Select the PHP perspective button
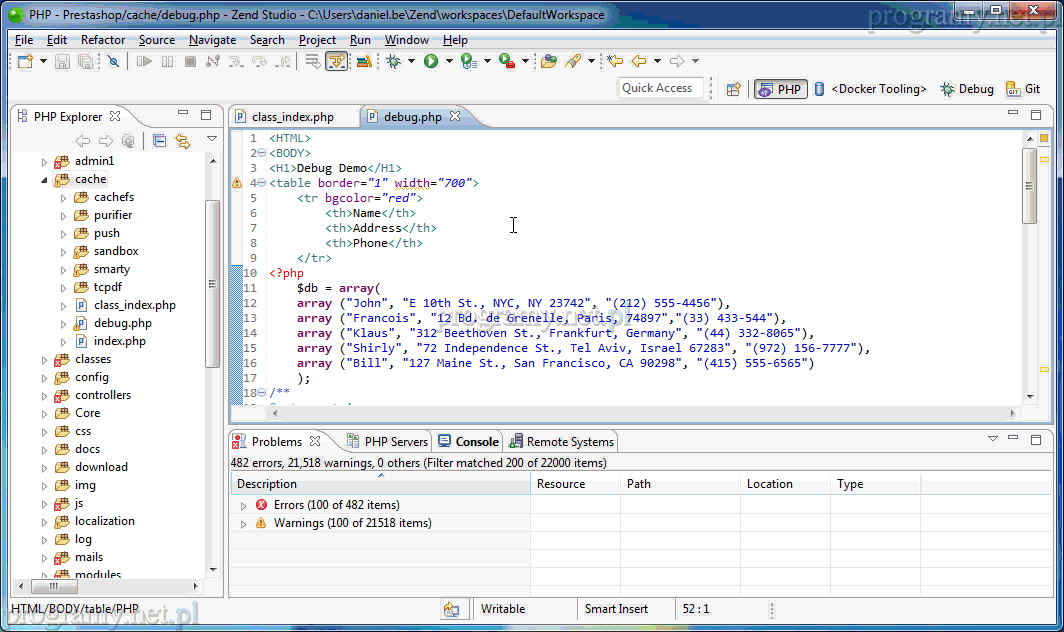 pyautogui.click(x=780, y=89)
